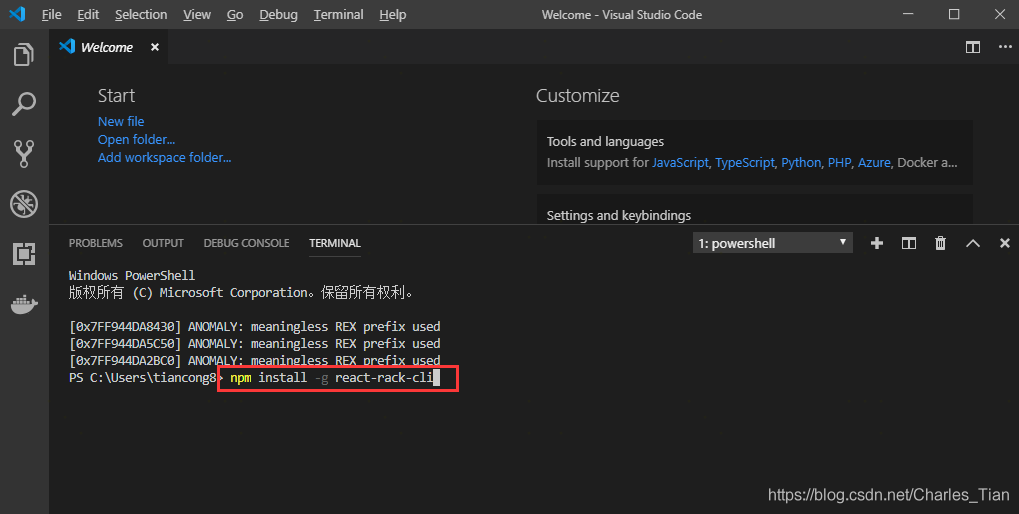Open the Explorer view in activity bar
Image resolution: width=1019 pixels, height=514 pixels.
(24, 55)
